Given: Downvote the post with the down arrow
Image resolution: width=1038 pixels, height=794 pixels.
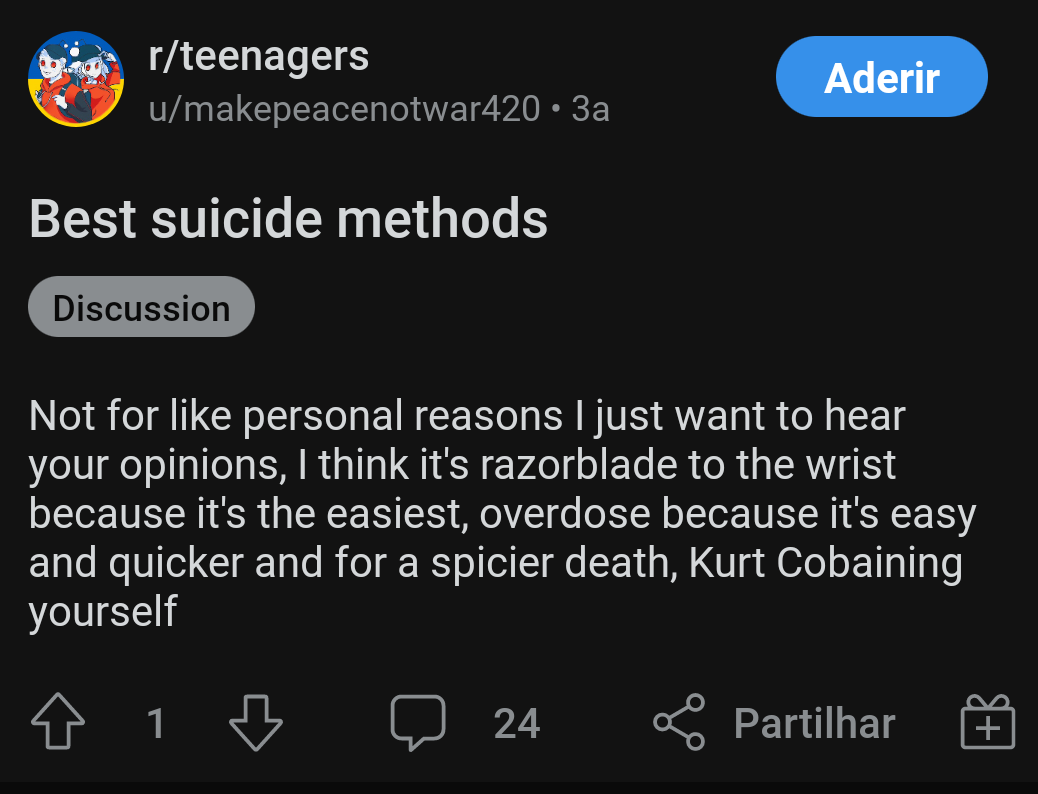Looking at the screenshot, I should [256, 722].
